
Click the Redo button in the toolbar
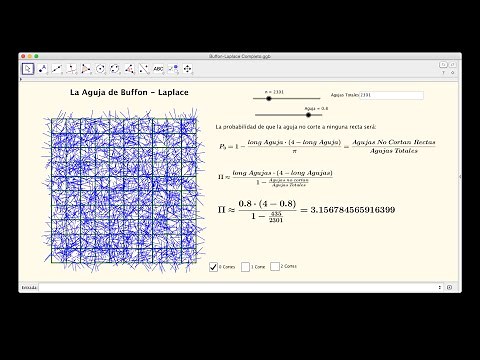coord(452,65)
